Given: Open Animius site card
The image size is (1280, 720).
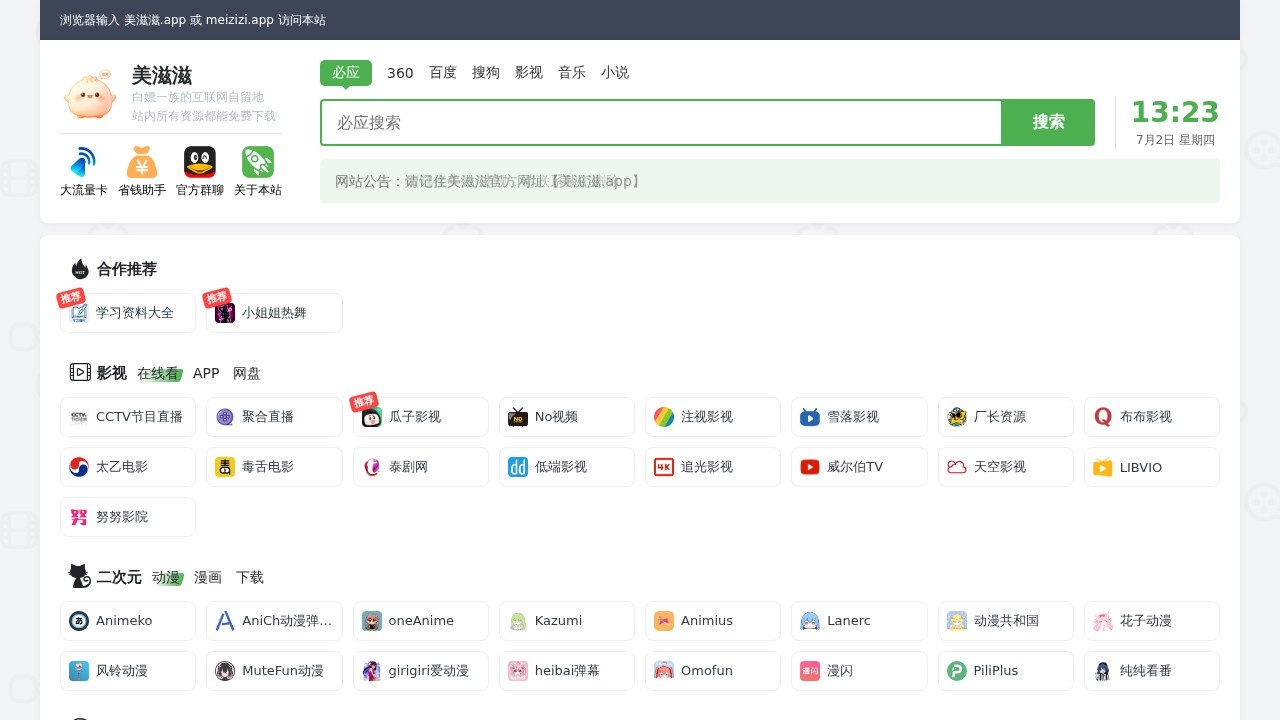Looking at the screenshot, I should click(713, 621).
